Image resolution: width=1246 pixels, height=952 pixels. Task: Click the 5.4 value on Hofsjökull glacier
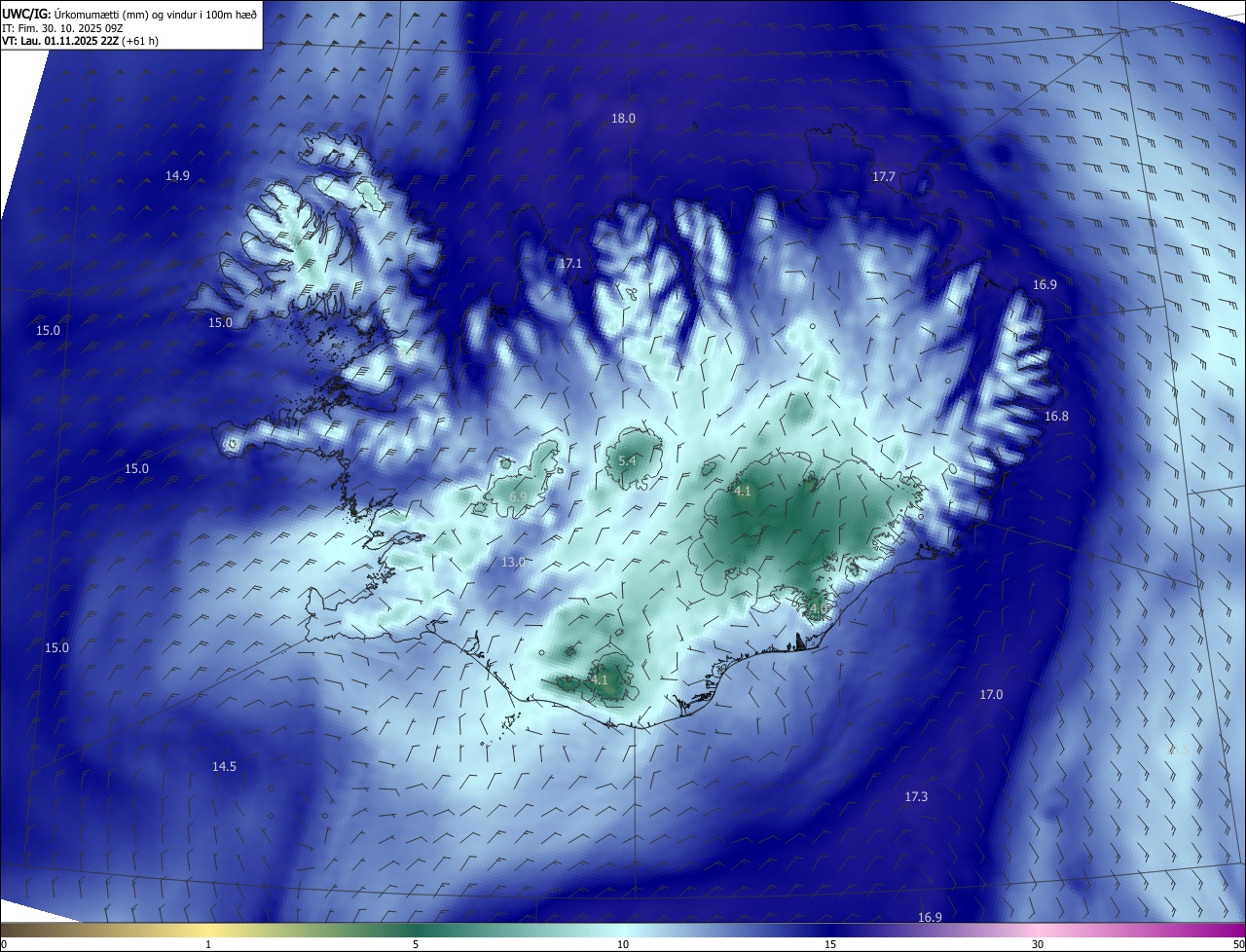point(627,461)
